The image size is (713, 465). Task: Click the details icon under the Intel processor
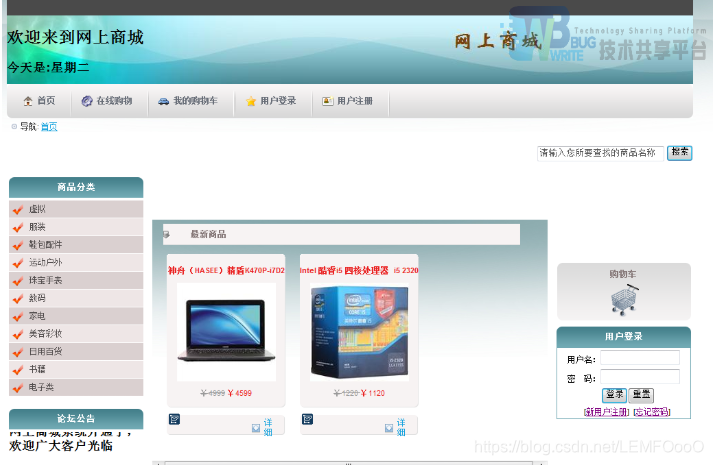[x=389, y=428]
